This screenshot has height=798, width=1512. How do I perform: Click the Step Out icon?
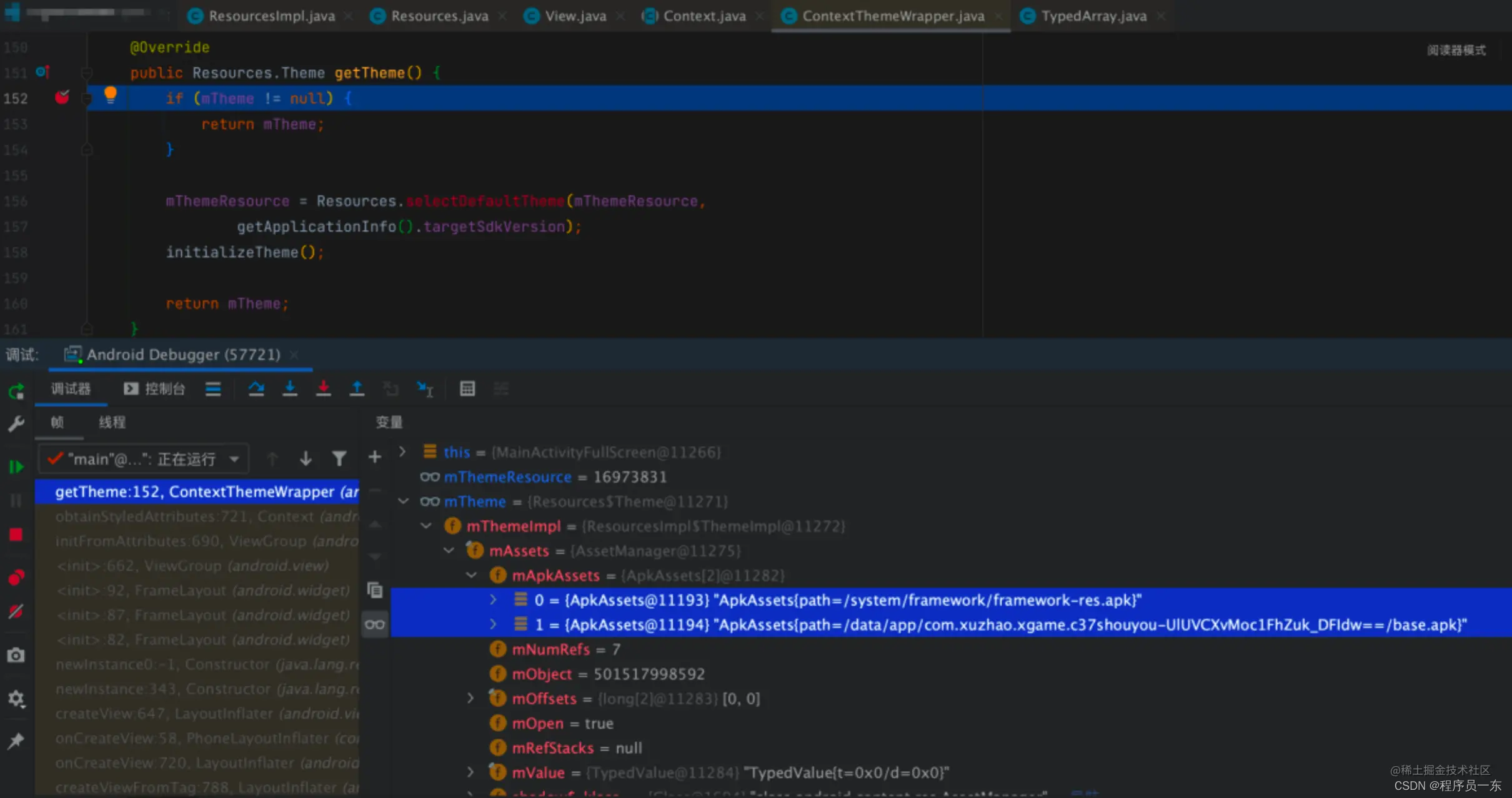357,389
